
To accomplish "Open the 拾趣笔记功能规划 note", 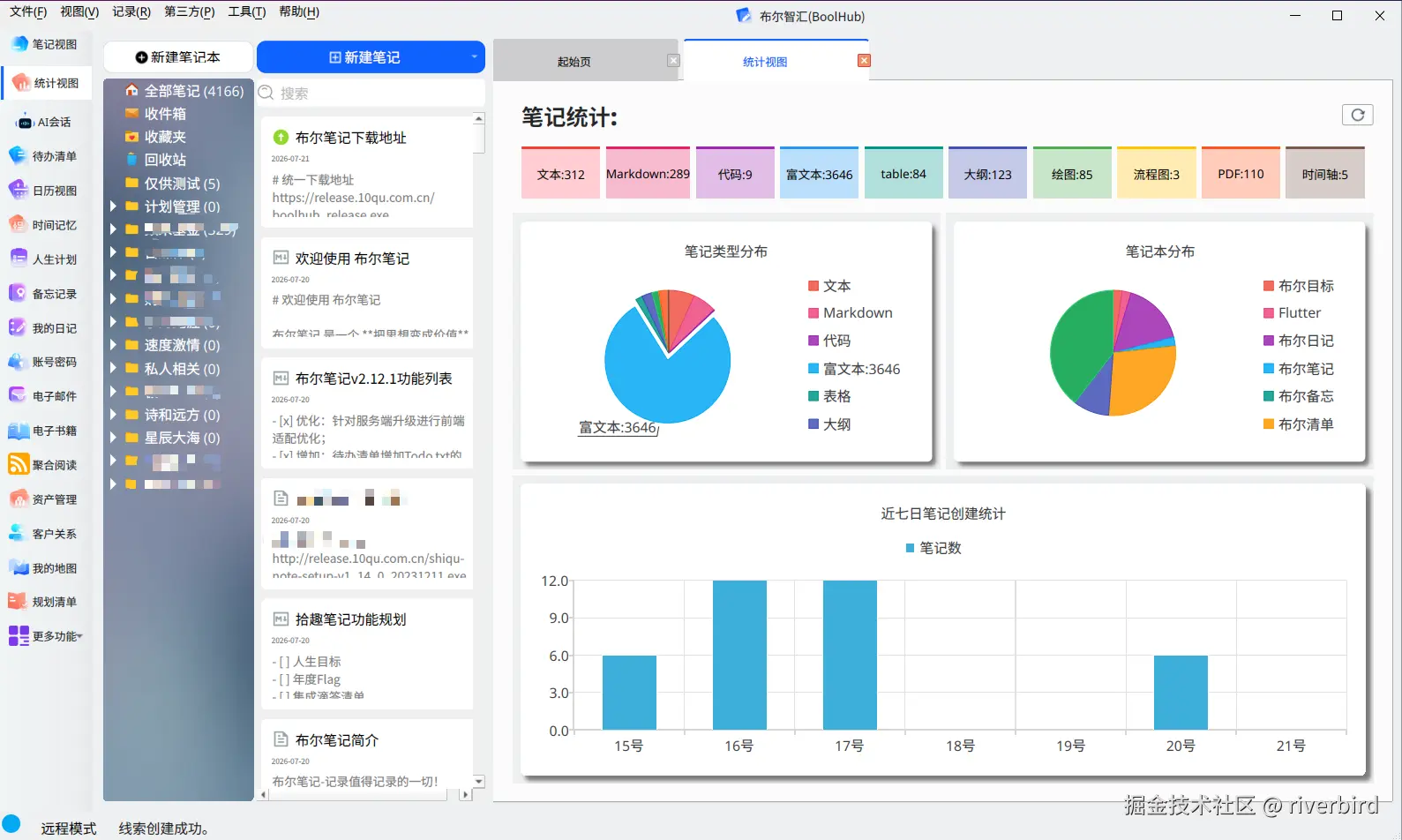I will pyautogui.click(x=367, y=654).
